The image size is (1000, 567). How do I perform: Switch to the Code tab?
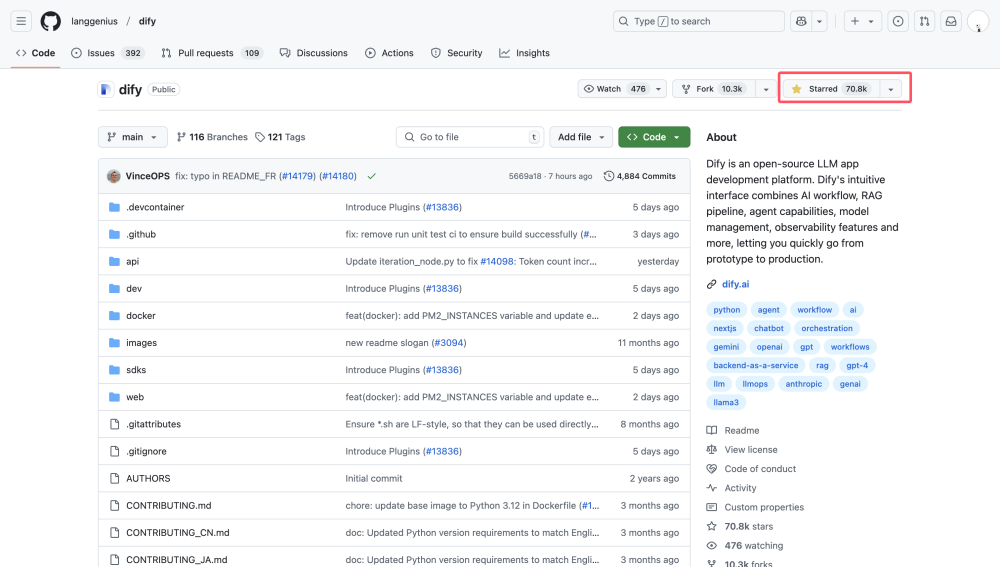(36, 53)
